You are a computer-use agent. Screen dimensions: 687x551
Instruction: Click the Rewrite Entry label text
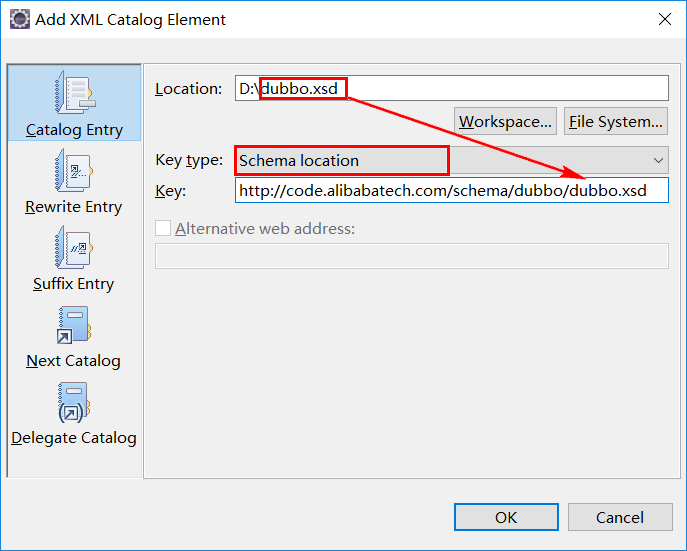(74, 207)
